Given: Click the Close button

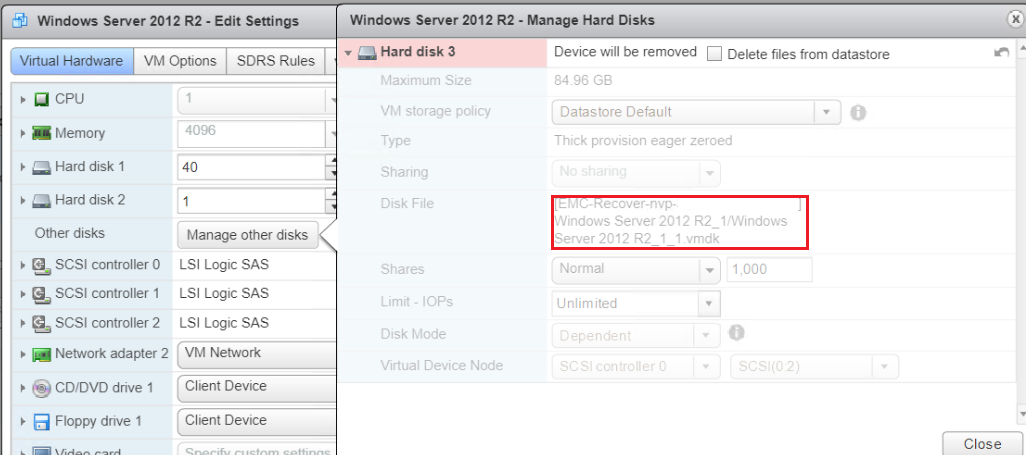Looking at the screenshot, I should (x=982, y=444).
